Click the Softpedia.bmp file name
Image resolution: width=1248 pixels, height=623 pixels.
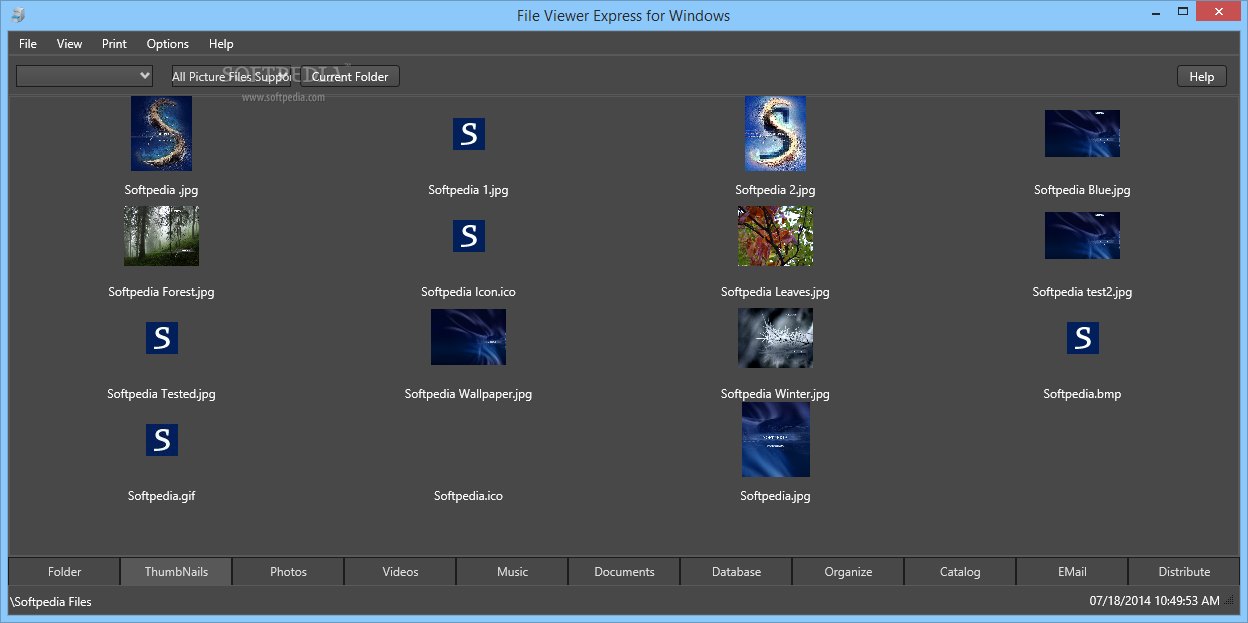point(1083,394)
